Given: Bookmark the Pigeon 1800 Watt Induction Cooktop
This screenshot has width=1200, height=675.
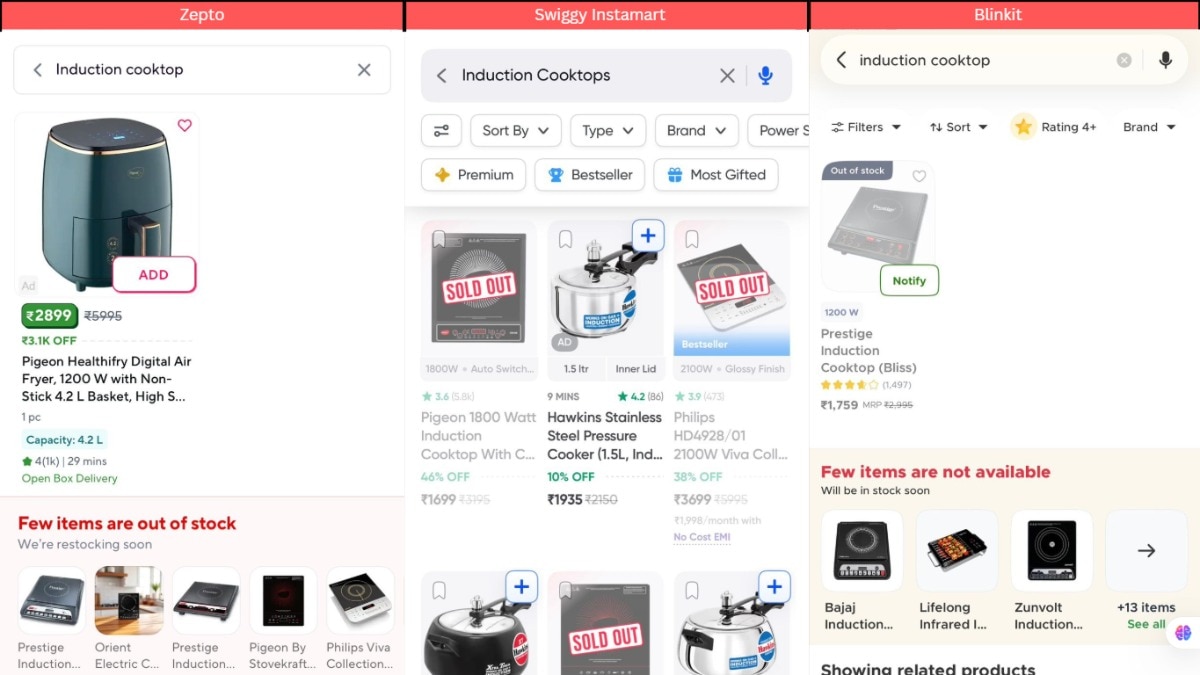Looking at the screenshot, I should click(x=439, y=239).
